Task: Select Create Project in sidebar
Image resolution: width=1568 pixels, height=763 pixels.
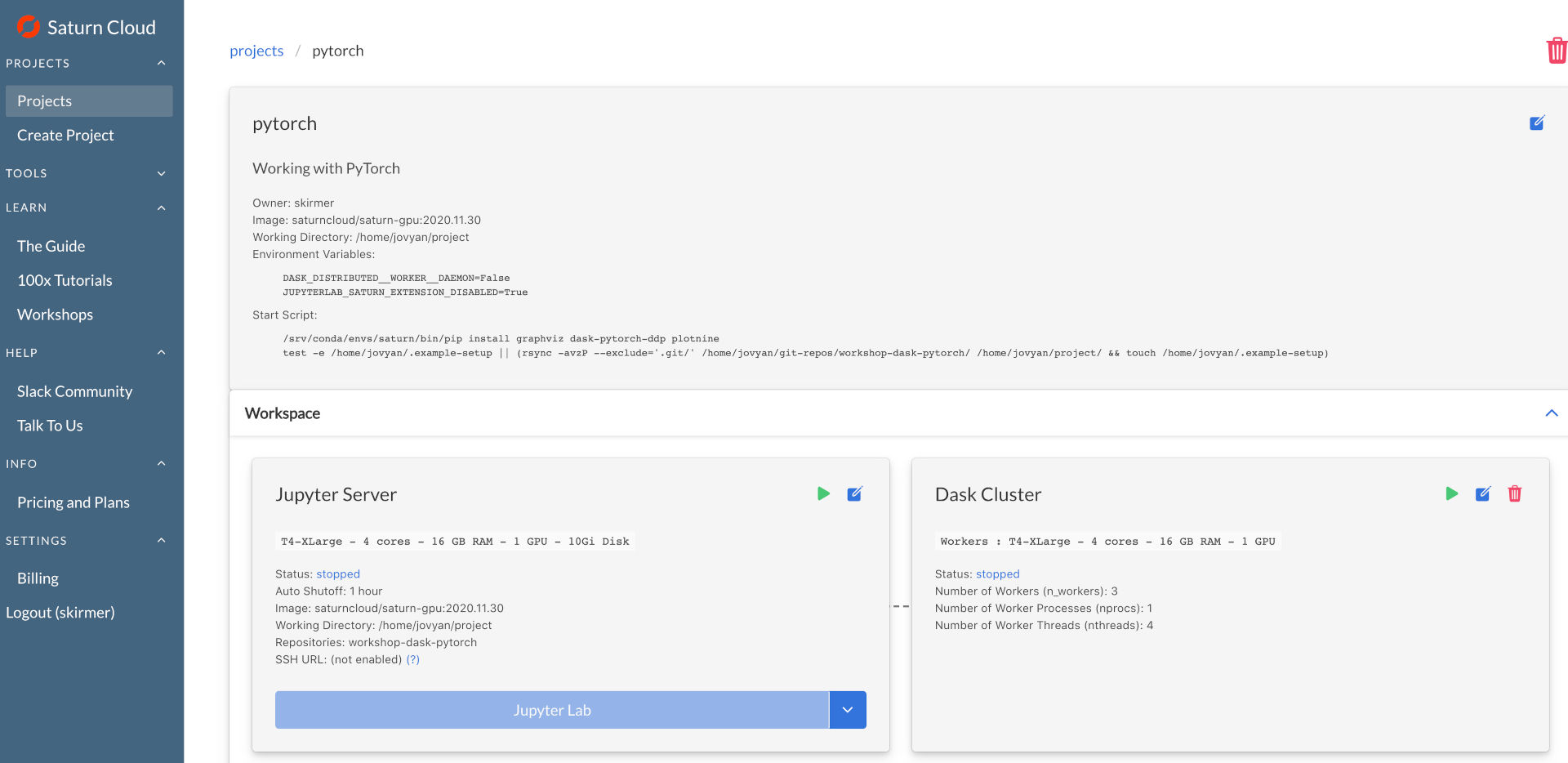Action: point(65,136)
